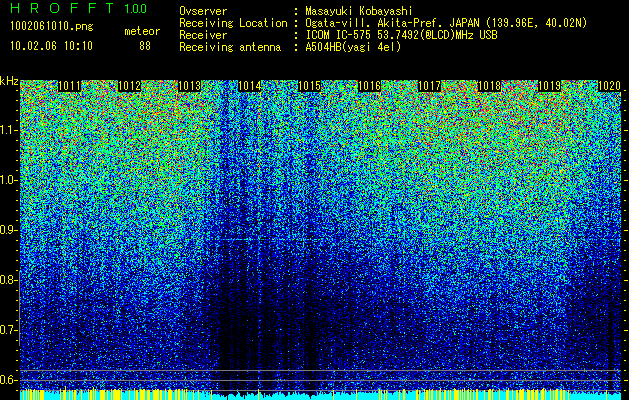
Task: Click the 0.8 frequency axis label
Action: (9, 280)
